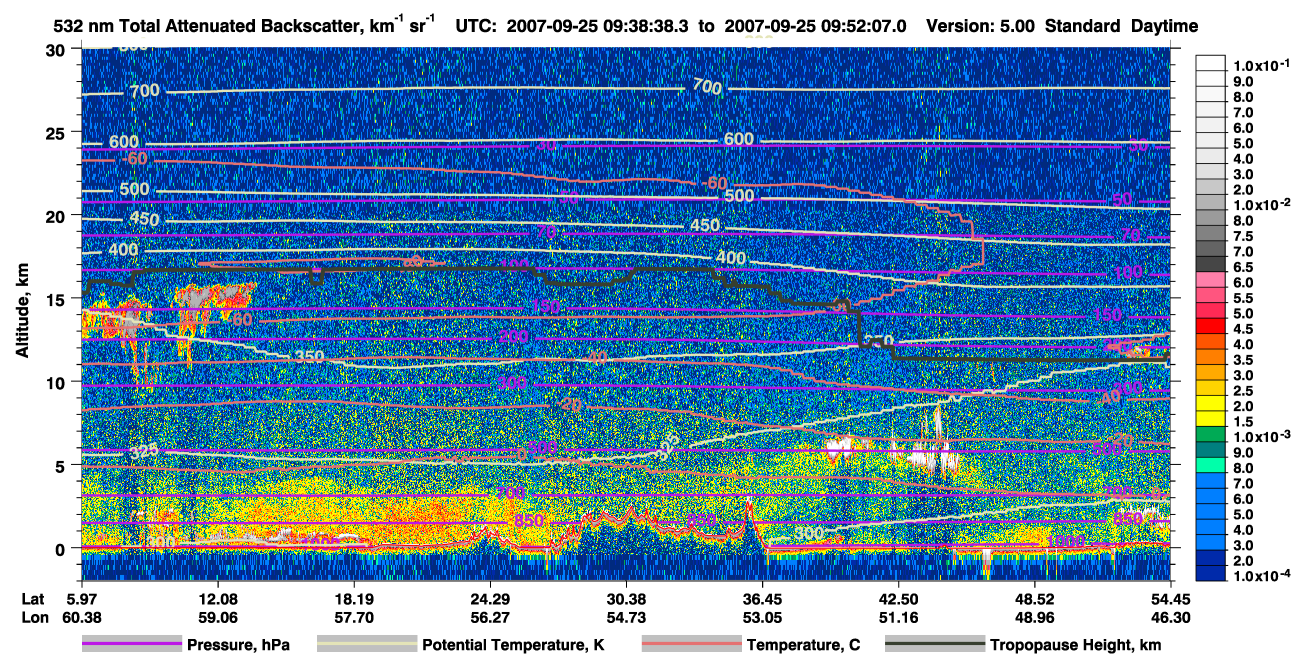The image size is (1300, 667).
Task: Click the 'Lon' row label
Action: (33, 617)
